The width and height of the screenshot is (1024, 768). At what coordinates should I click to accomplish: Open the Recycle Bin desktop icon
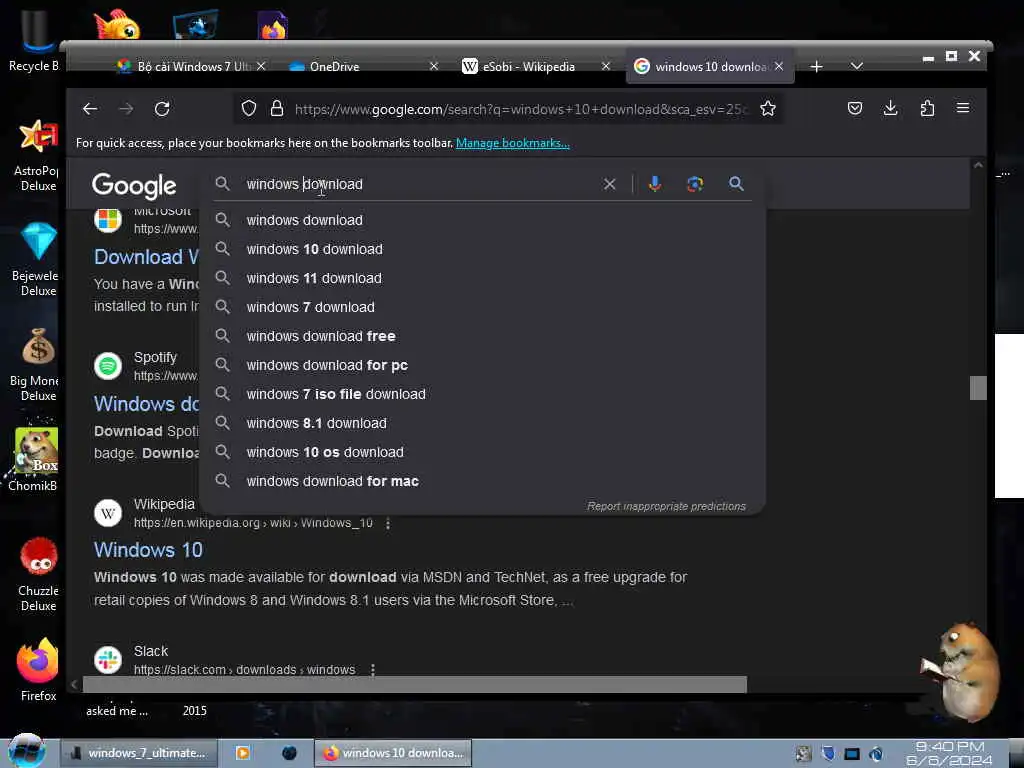coord(34,40)
